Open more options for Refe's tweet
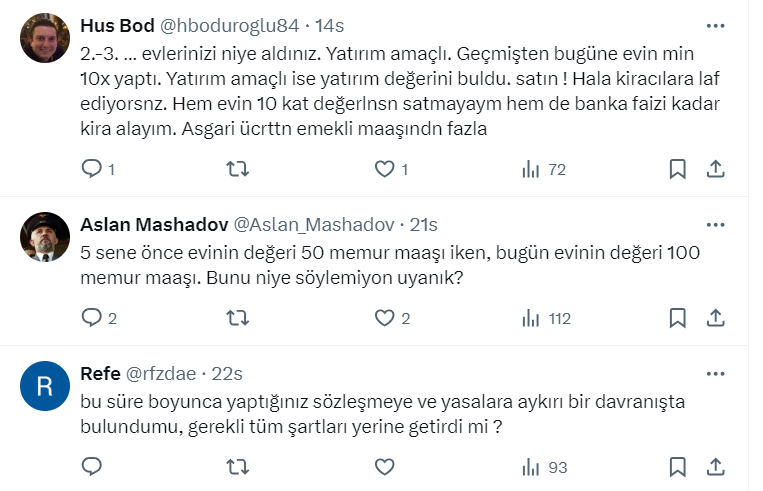This screenshot has width=763, height=491. click(716, 373)
